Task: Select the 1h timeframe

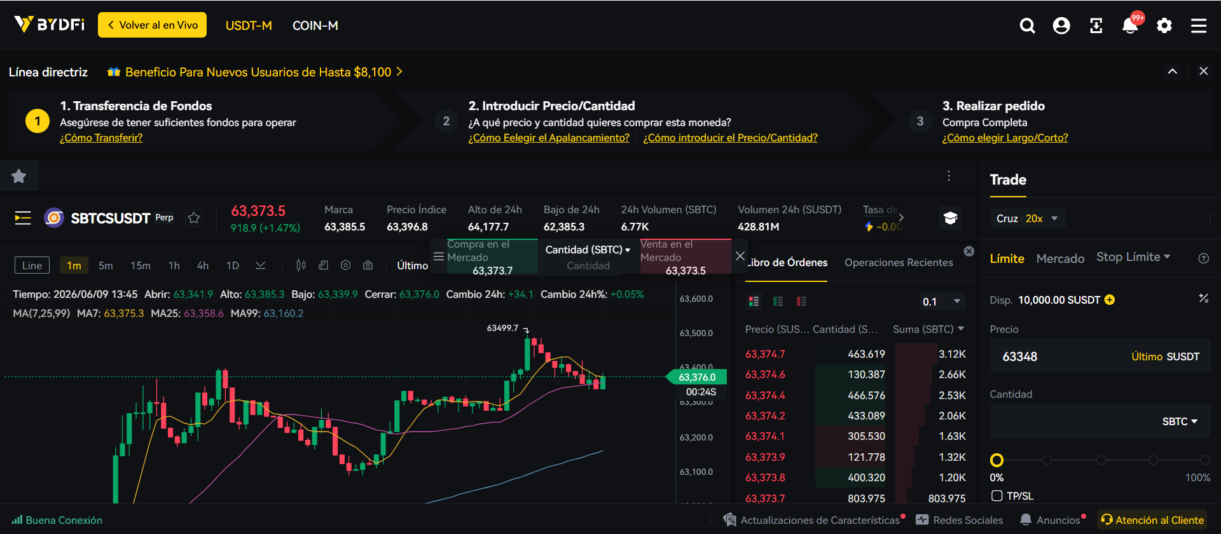Action: (x=174, y=265)
